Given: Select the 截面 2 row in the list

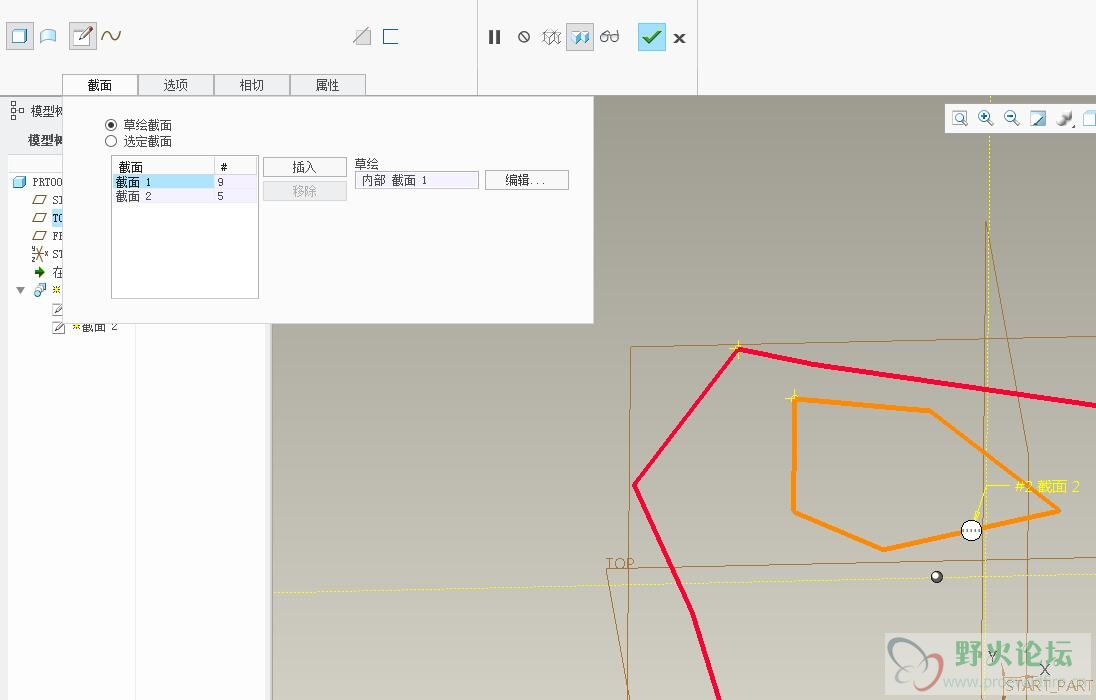Looking at the screenshot, I should coord(185,197).
